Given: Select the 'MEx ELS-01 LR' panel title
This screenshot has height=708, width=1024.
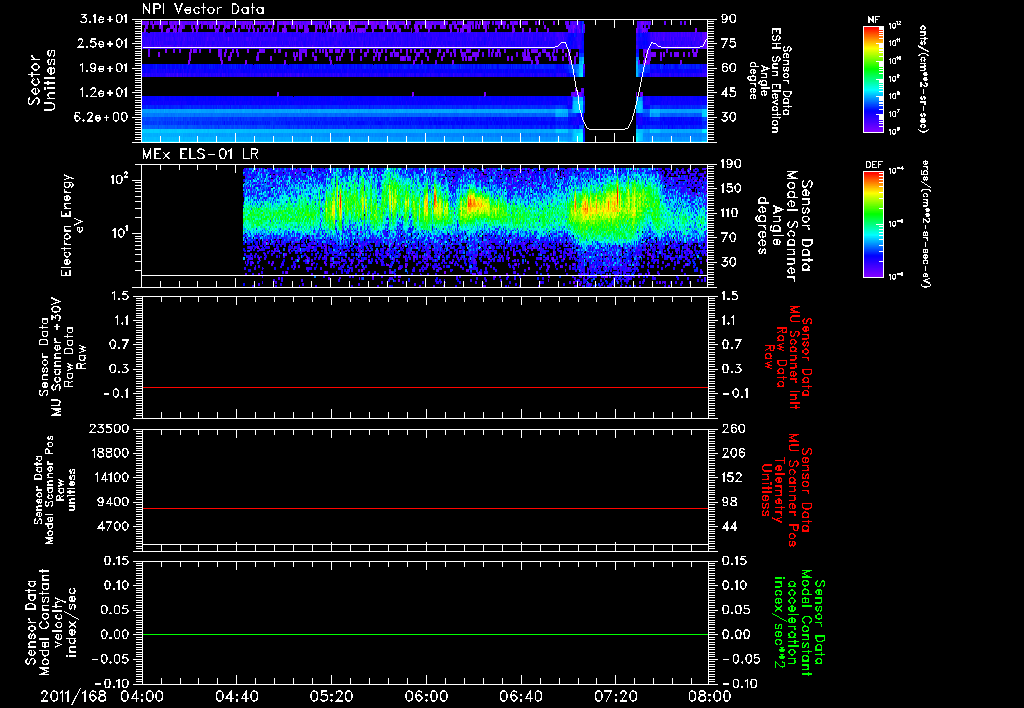Looking at the screenshot, I should tap(199, 154).
